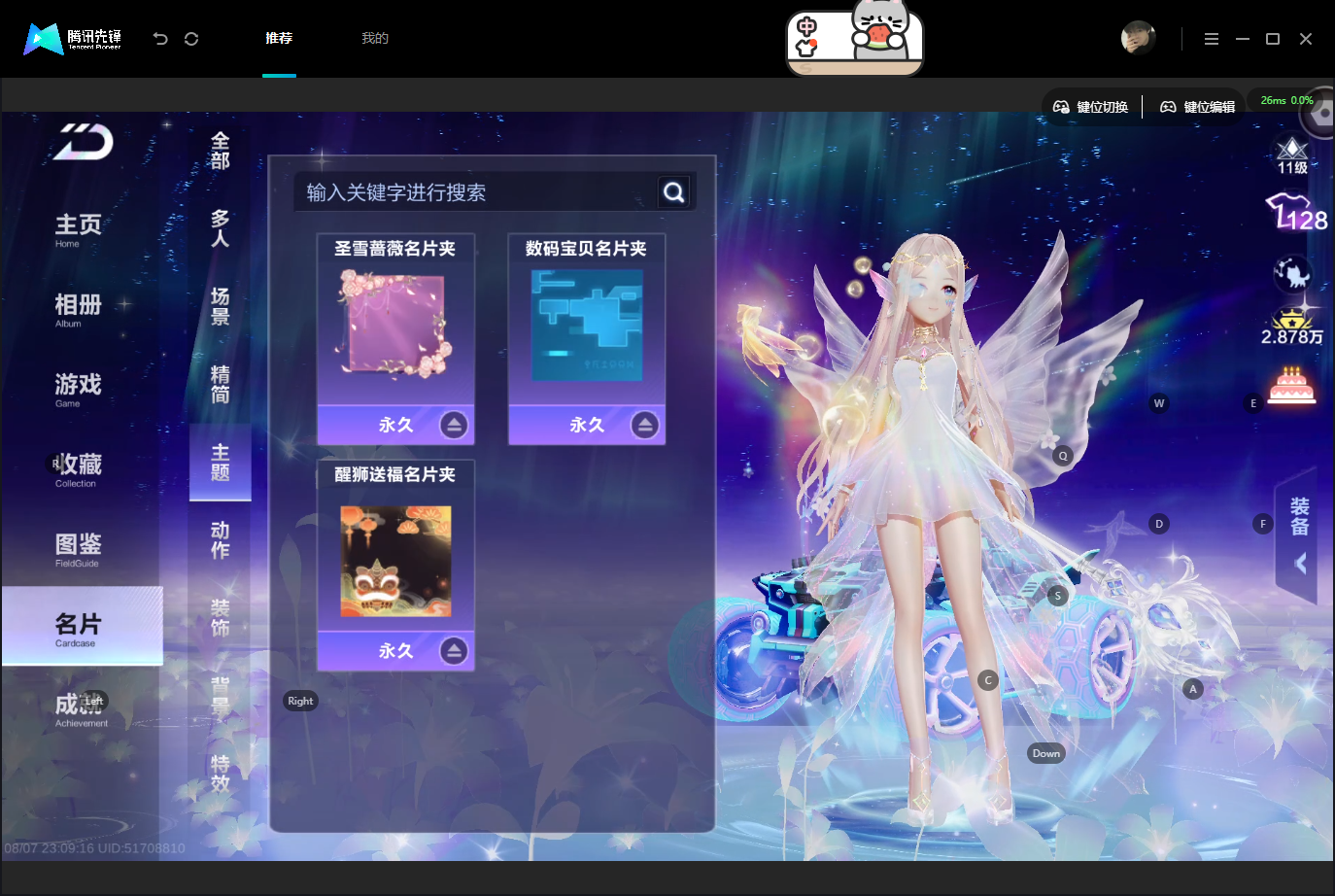Click the game logo above 主页
1335x896 pixels.
pos(84,142)
